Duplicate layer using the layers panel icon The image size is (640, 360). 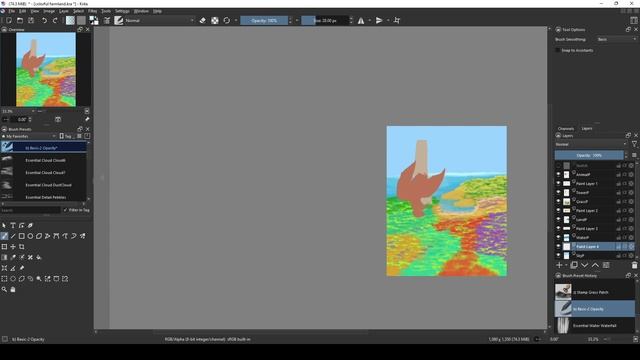click(x=574, y=265)
